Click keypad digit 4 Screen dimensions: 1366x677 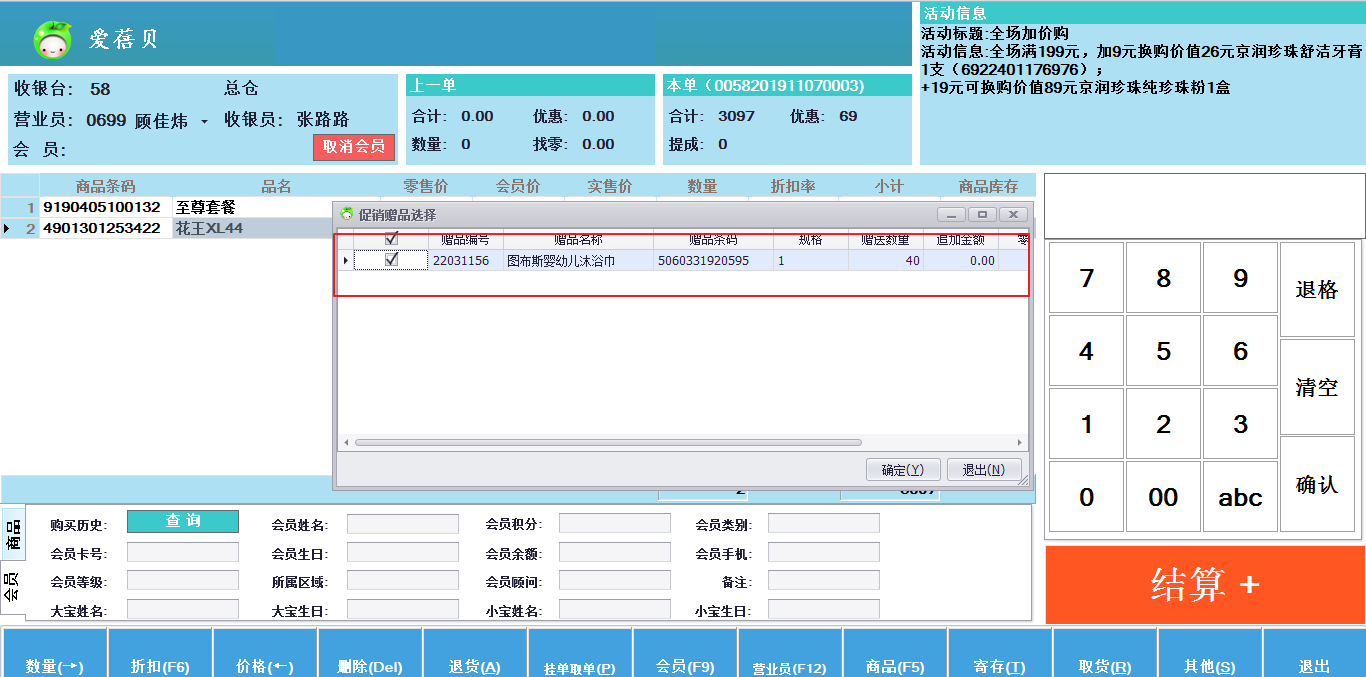click(1086, 351)
